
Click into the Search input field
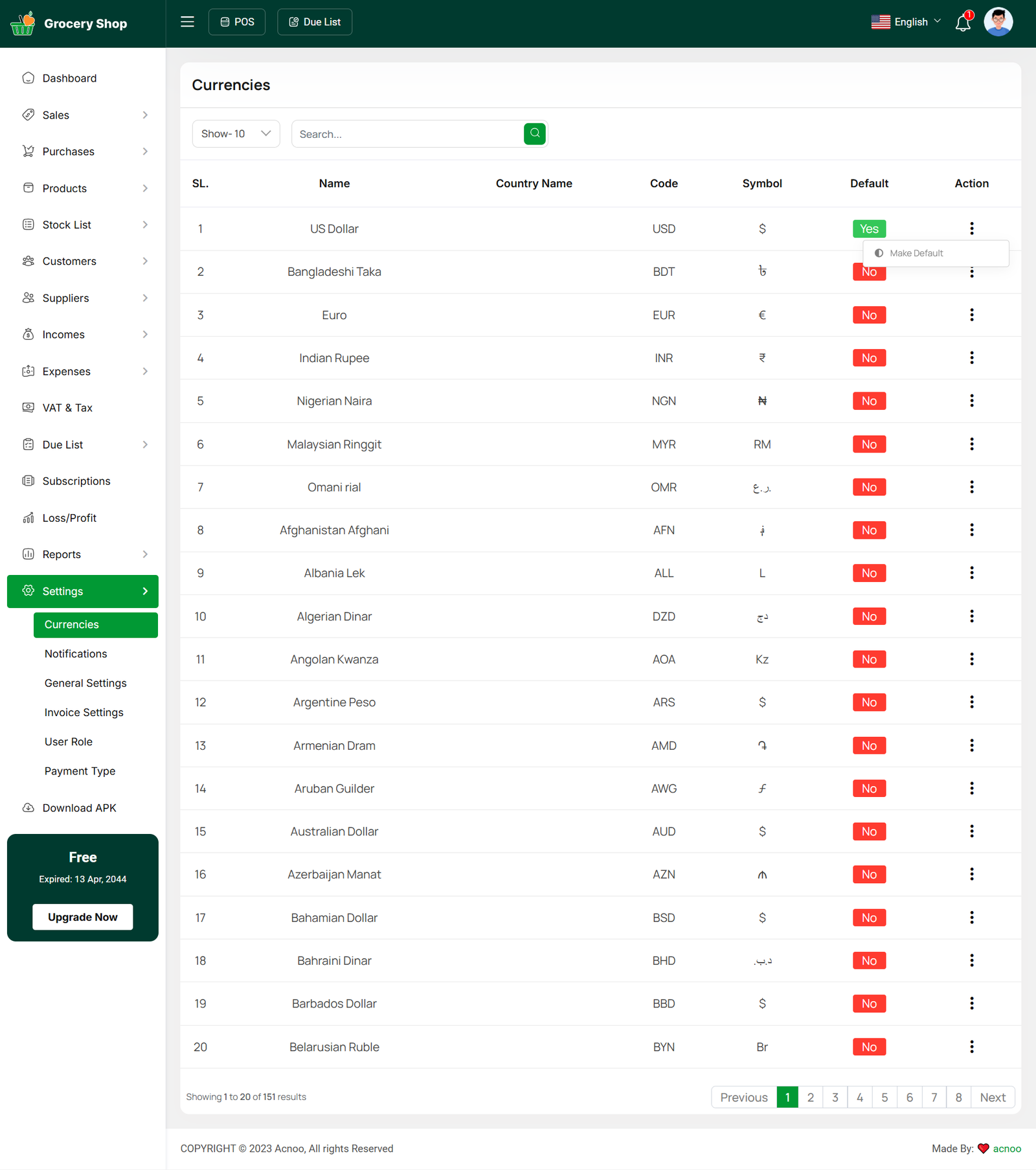408,134
